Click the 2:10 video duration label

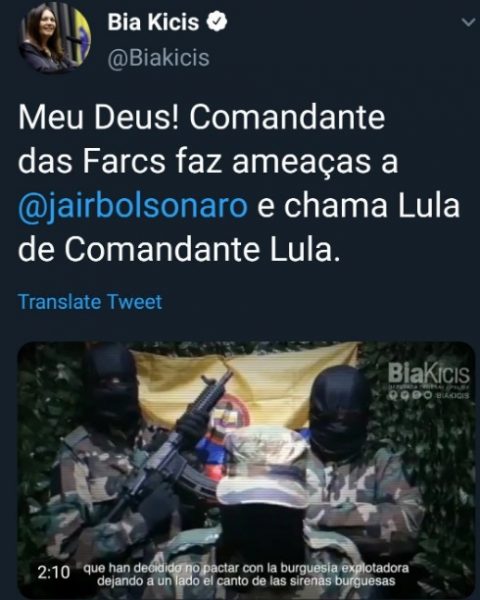tap(54, 572)
